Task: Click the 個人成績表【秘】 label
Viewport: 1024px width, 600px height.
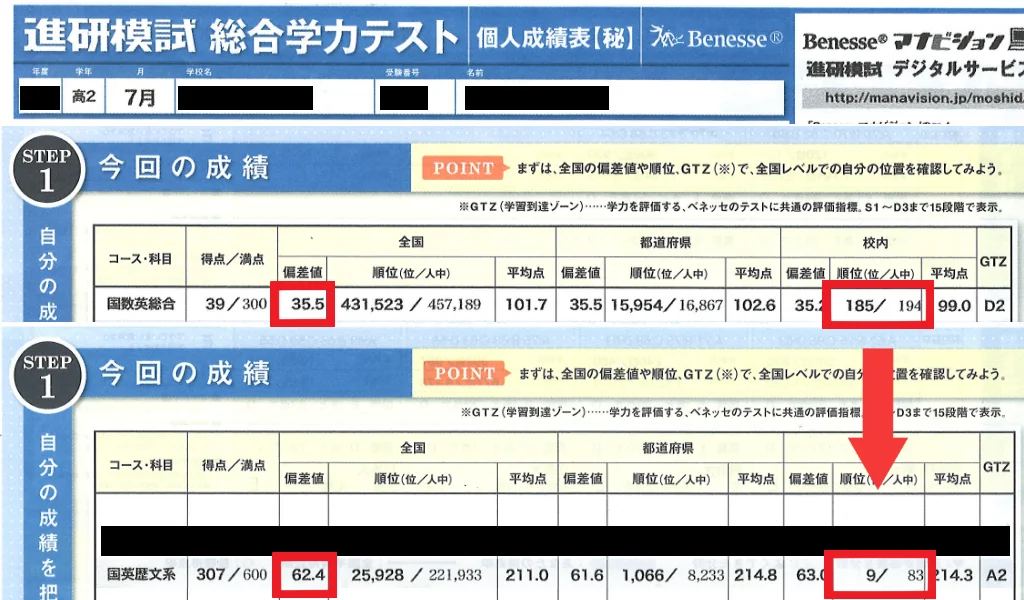Action: click(x=554, y=38)
